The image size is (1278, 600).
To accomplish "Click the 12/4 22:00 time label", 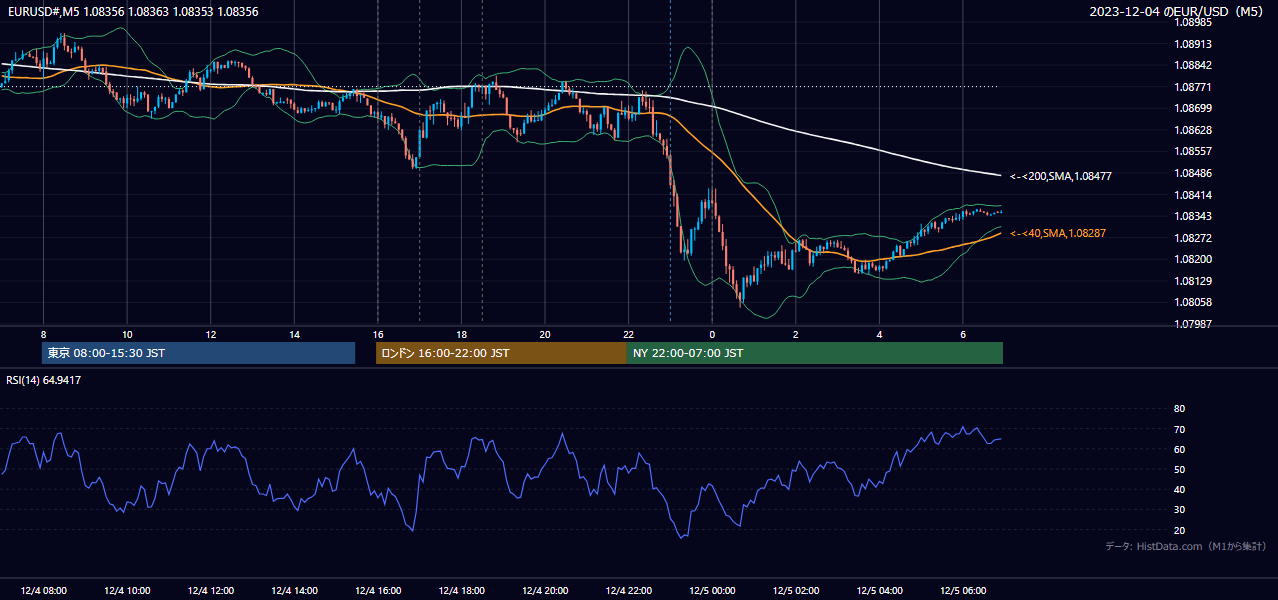I will [x=628, y=591].
